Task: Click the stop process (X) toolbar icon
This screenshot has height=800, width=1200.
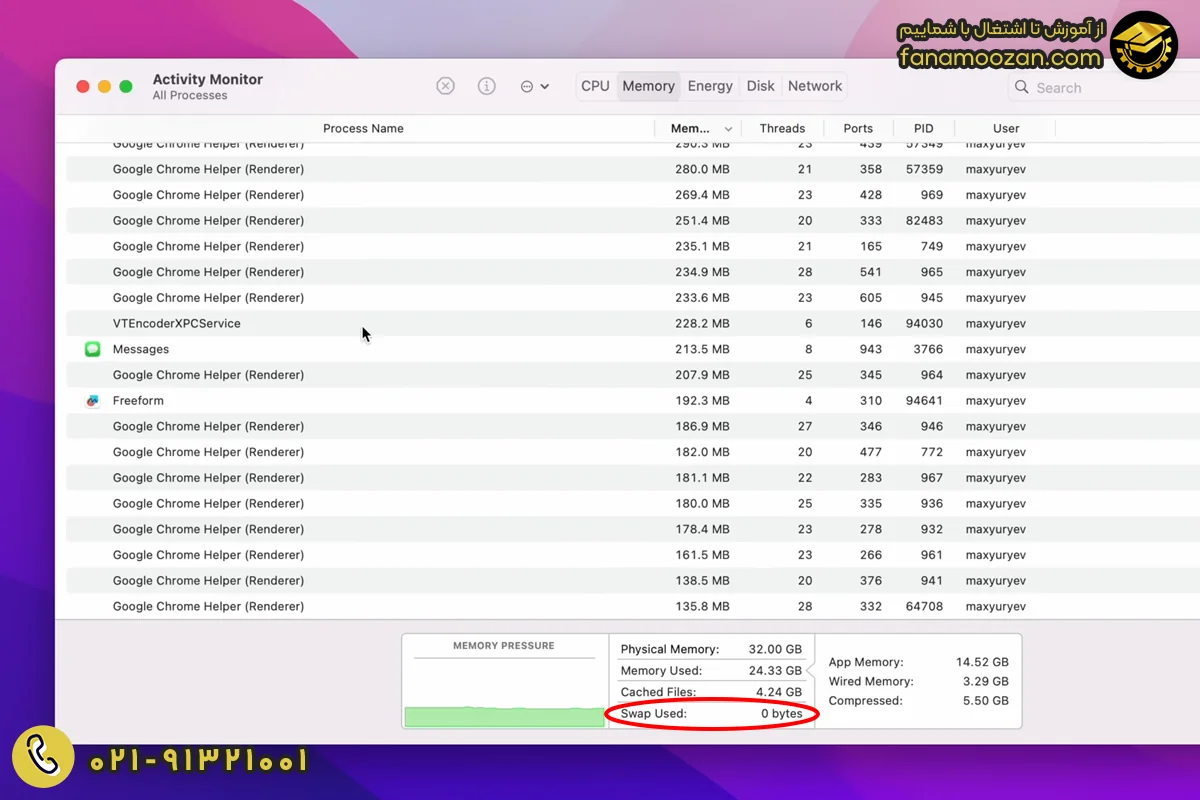Action: (x=446, y=86)
